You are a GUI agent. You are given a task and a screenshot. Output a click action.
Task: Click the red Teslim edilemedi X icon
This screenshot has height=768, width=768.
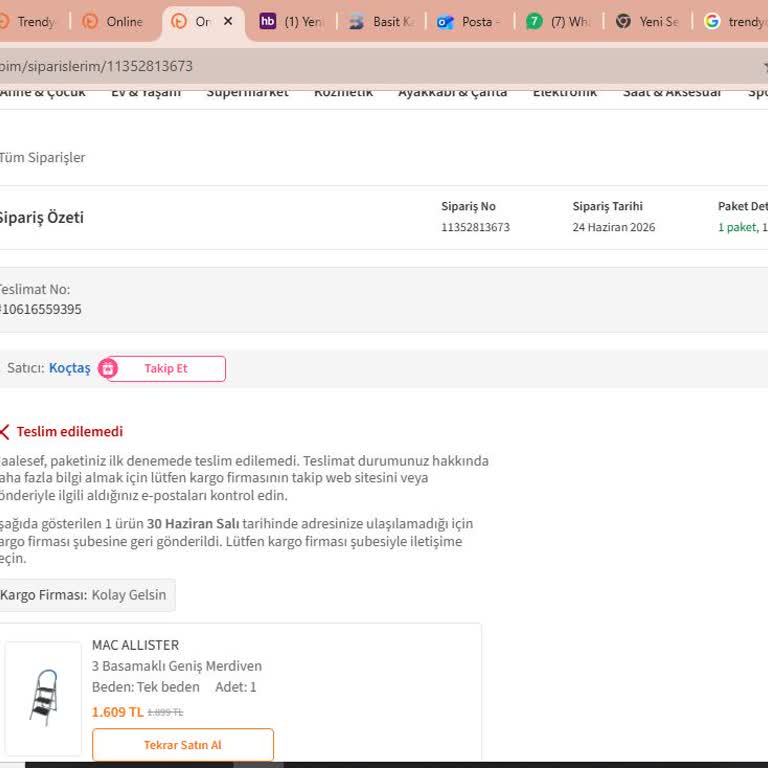(4, 432)
